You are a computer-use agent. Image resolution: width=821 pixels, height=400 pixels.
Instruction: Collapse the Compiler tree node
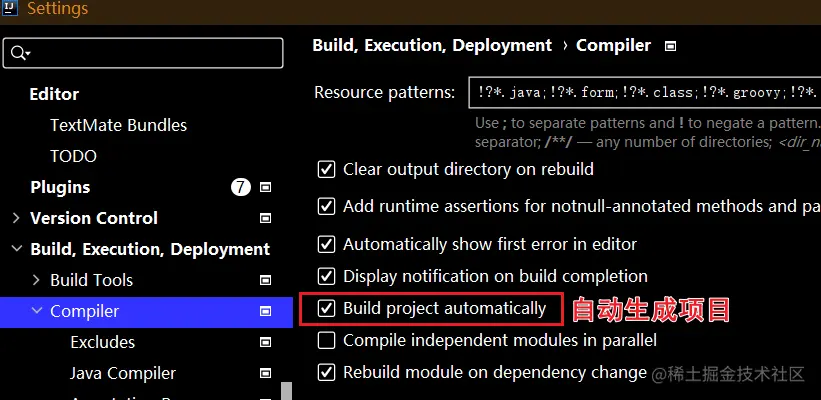click(37, 311)
